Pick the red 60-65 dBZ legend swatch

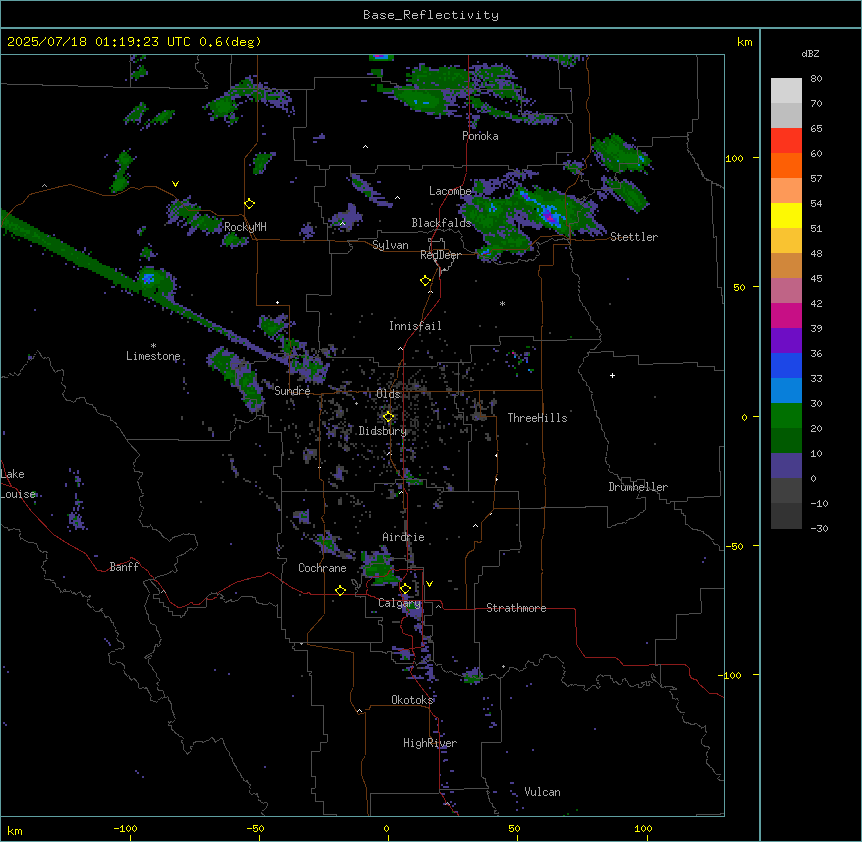point(786,141)
